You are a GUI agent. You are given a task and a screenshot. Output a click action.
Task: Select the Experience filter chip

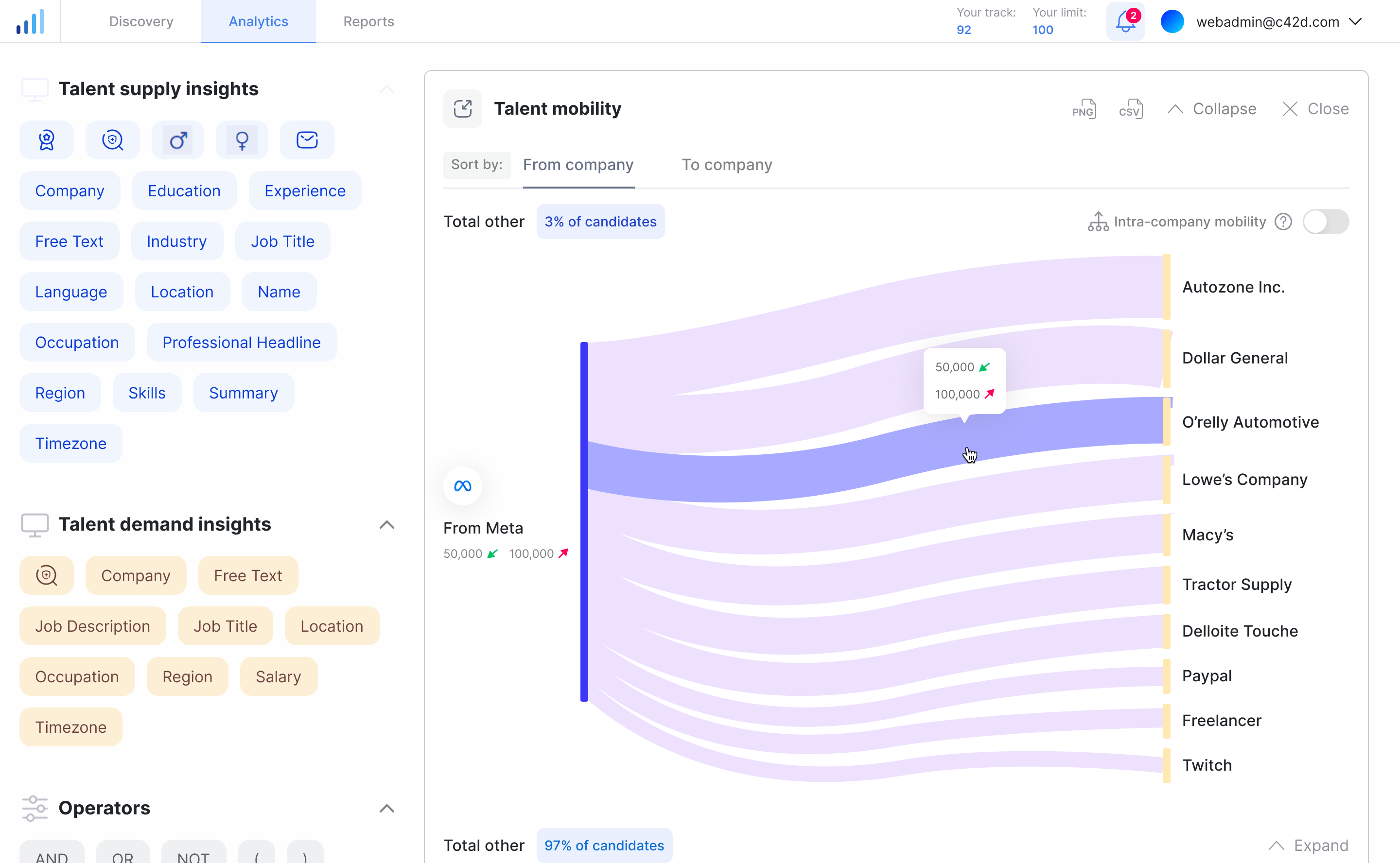(x=305, y=190)
